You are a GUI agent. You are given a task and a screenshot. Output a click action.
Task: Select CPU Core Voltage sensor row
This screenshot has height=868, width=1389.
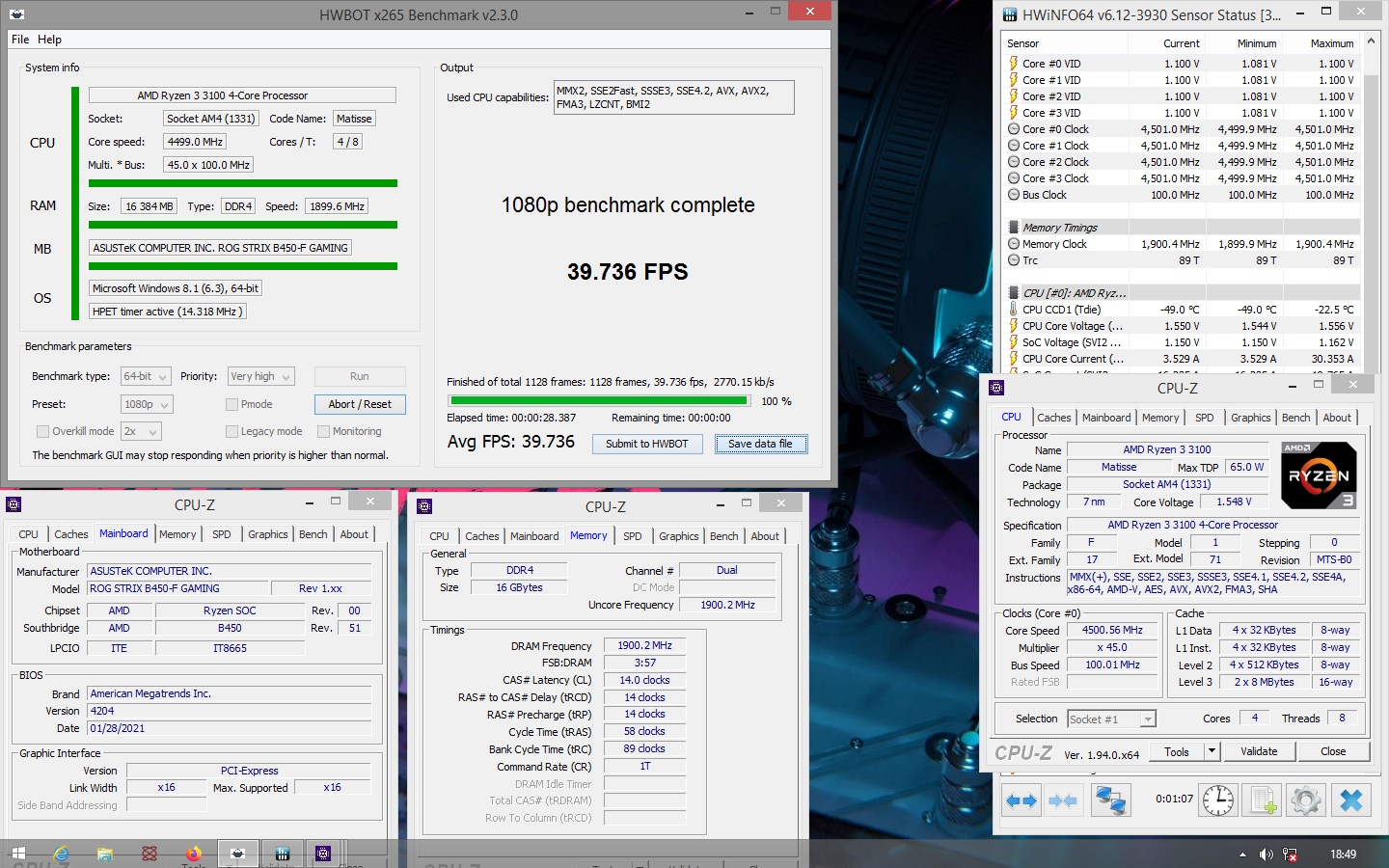(x=1181, y=326)
